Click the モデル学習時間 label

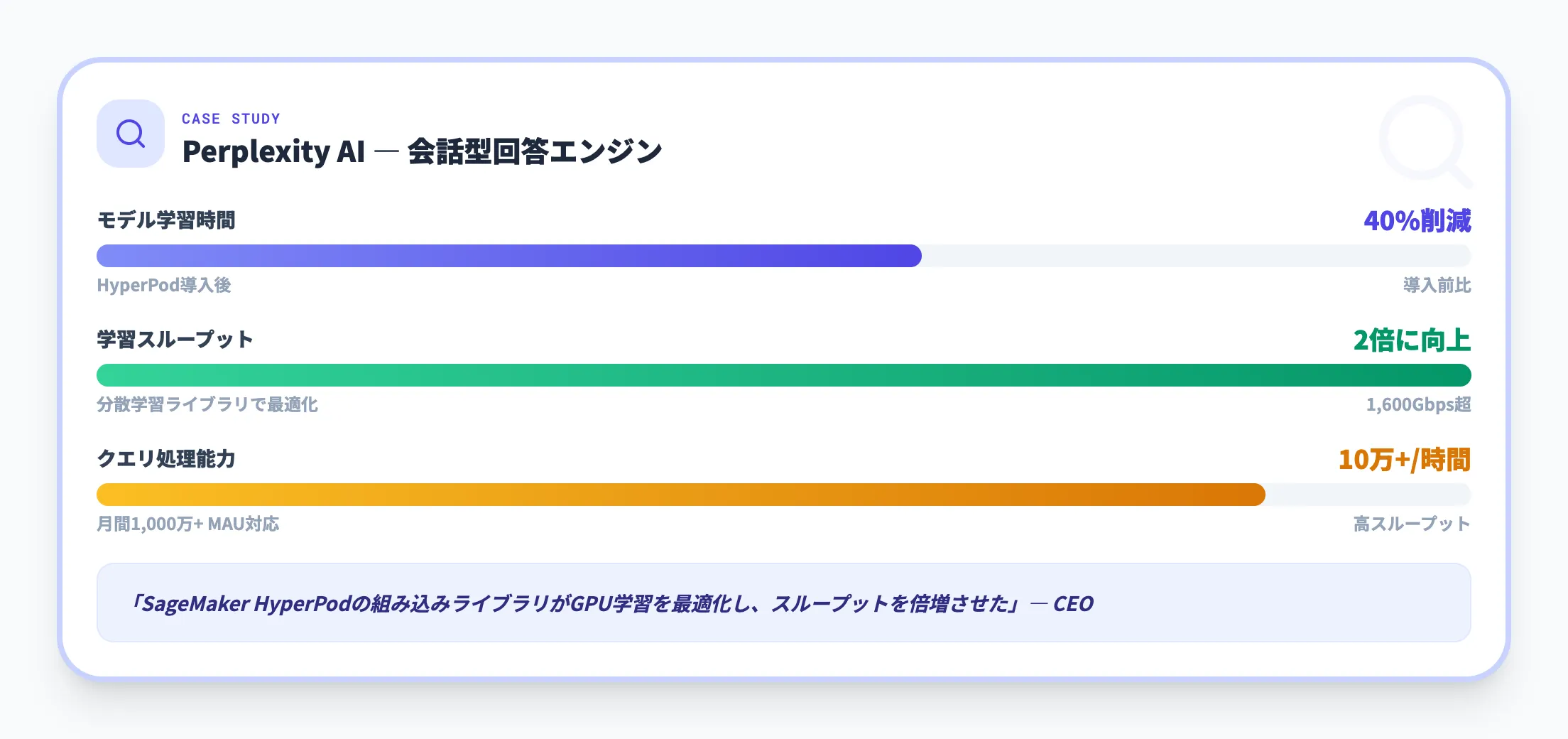click(x=166, y=220)
